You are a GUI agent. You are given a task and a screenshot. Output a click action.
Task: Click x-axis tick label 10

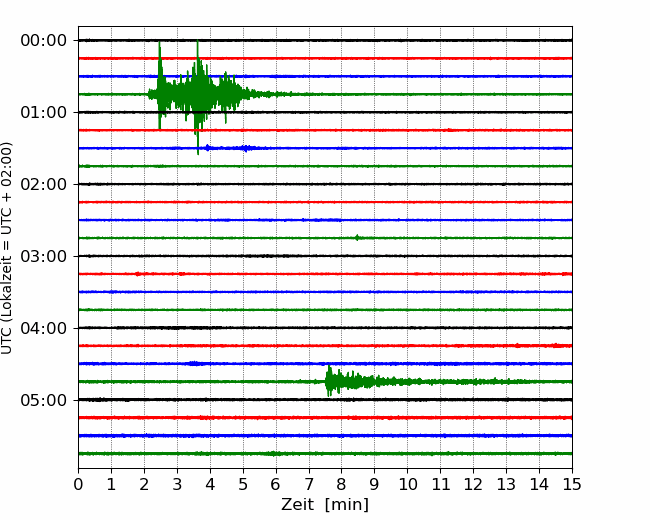pos(407,484)
